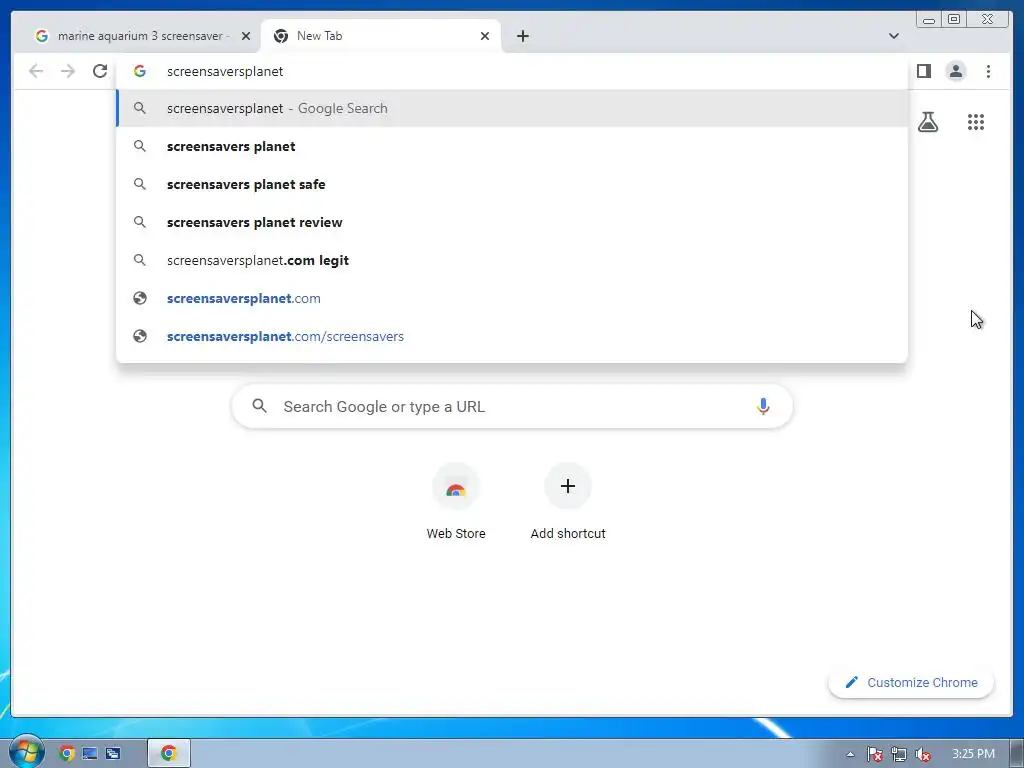1024x768 pixels.
Task: Click the 'Search Google or type a URL' box
Action: coord(512,406)
